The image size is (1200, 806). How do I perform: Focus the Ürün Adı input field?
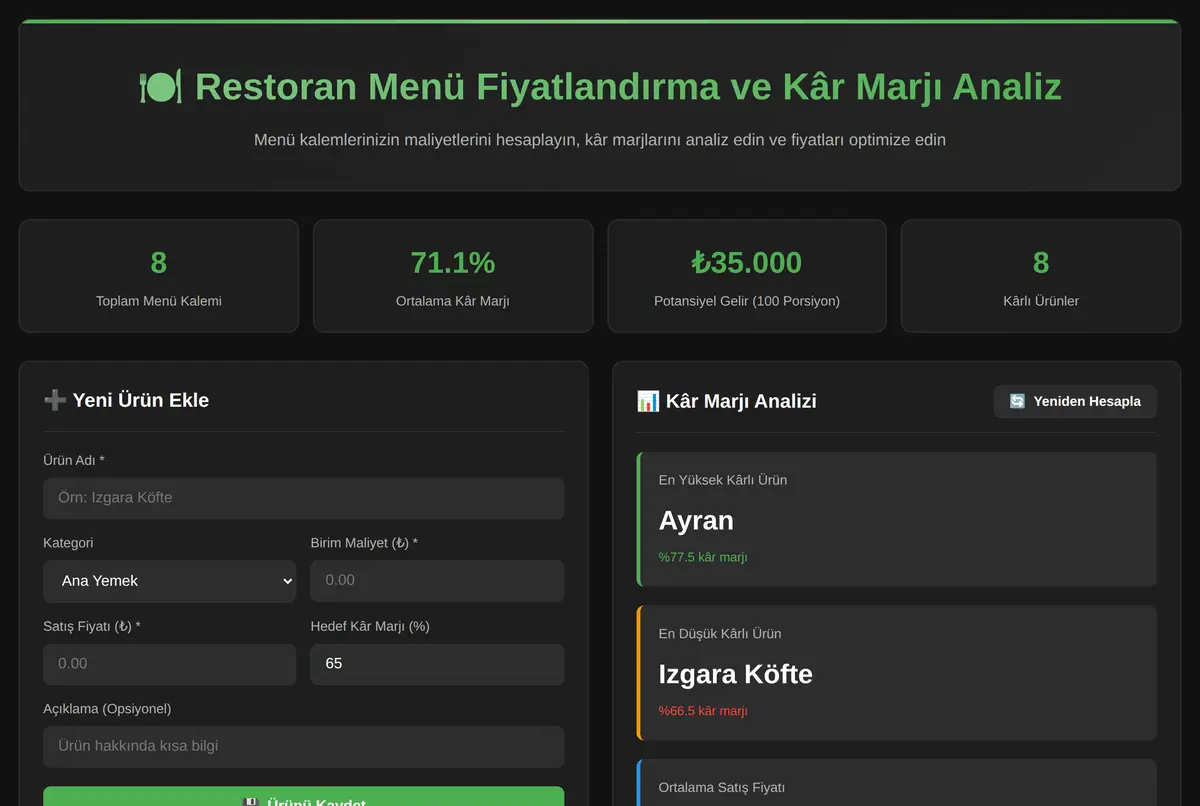click(x=304, y=498)
